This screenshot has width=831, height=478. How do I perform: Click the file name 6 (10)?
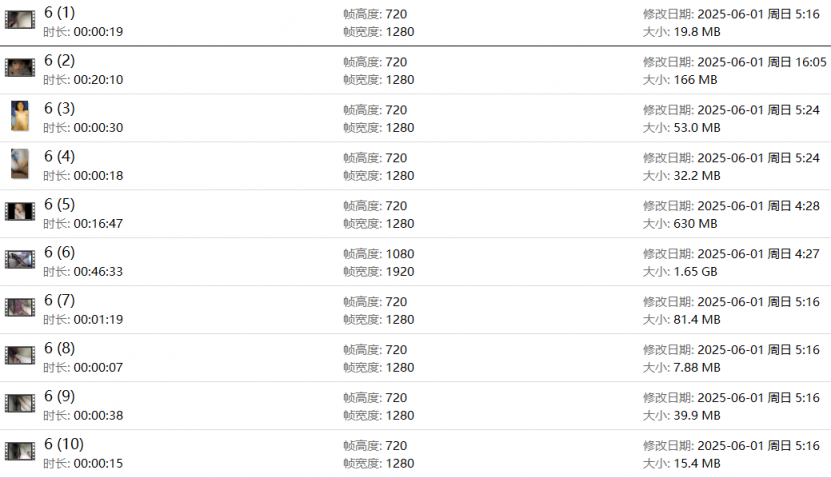tap(63, 444)
